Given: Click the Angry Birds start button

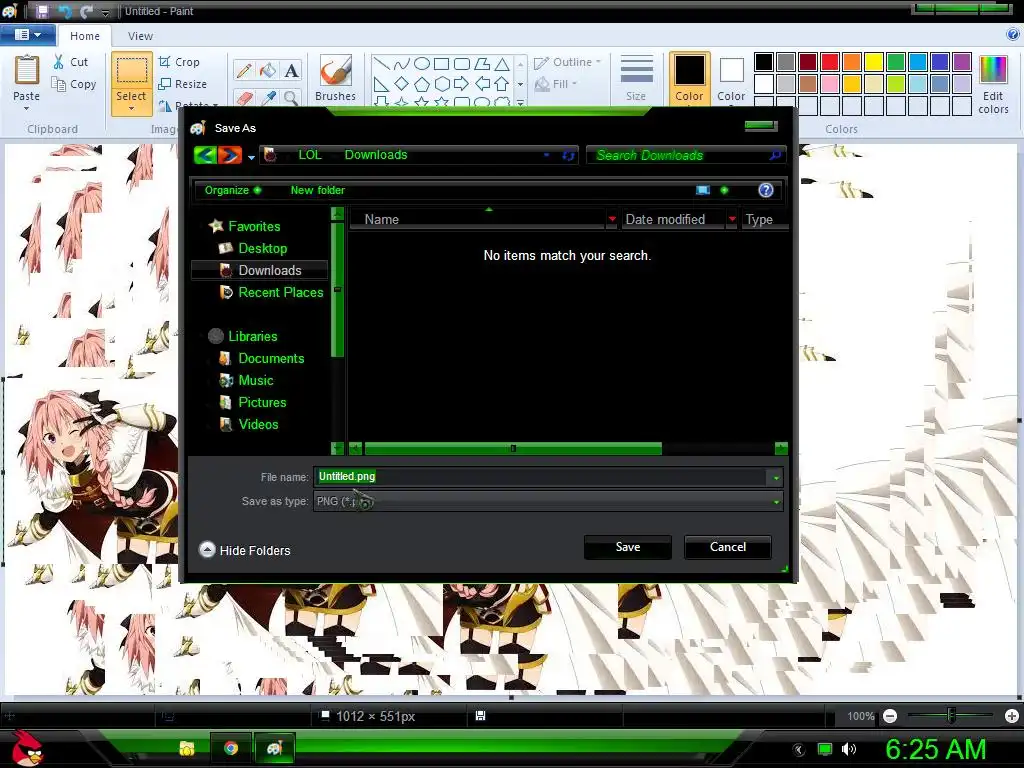Looking at the screenshot, I should [x=26, y=748].
